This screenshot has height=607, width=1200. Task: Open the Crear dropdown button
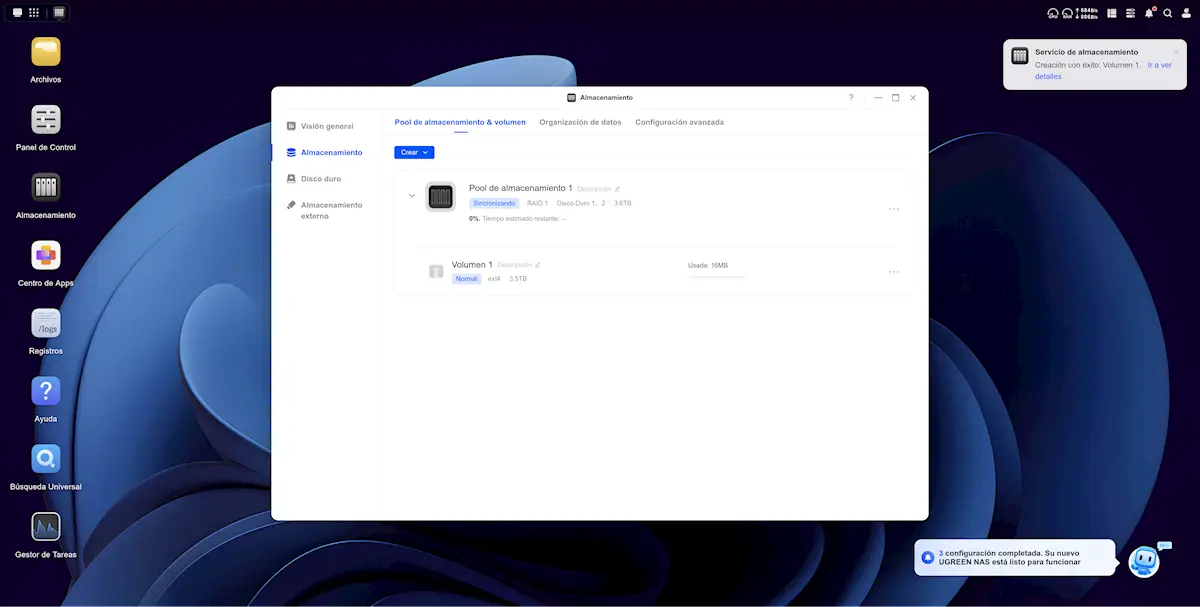click(x=414, y=152)
